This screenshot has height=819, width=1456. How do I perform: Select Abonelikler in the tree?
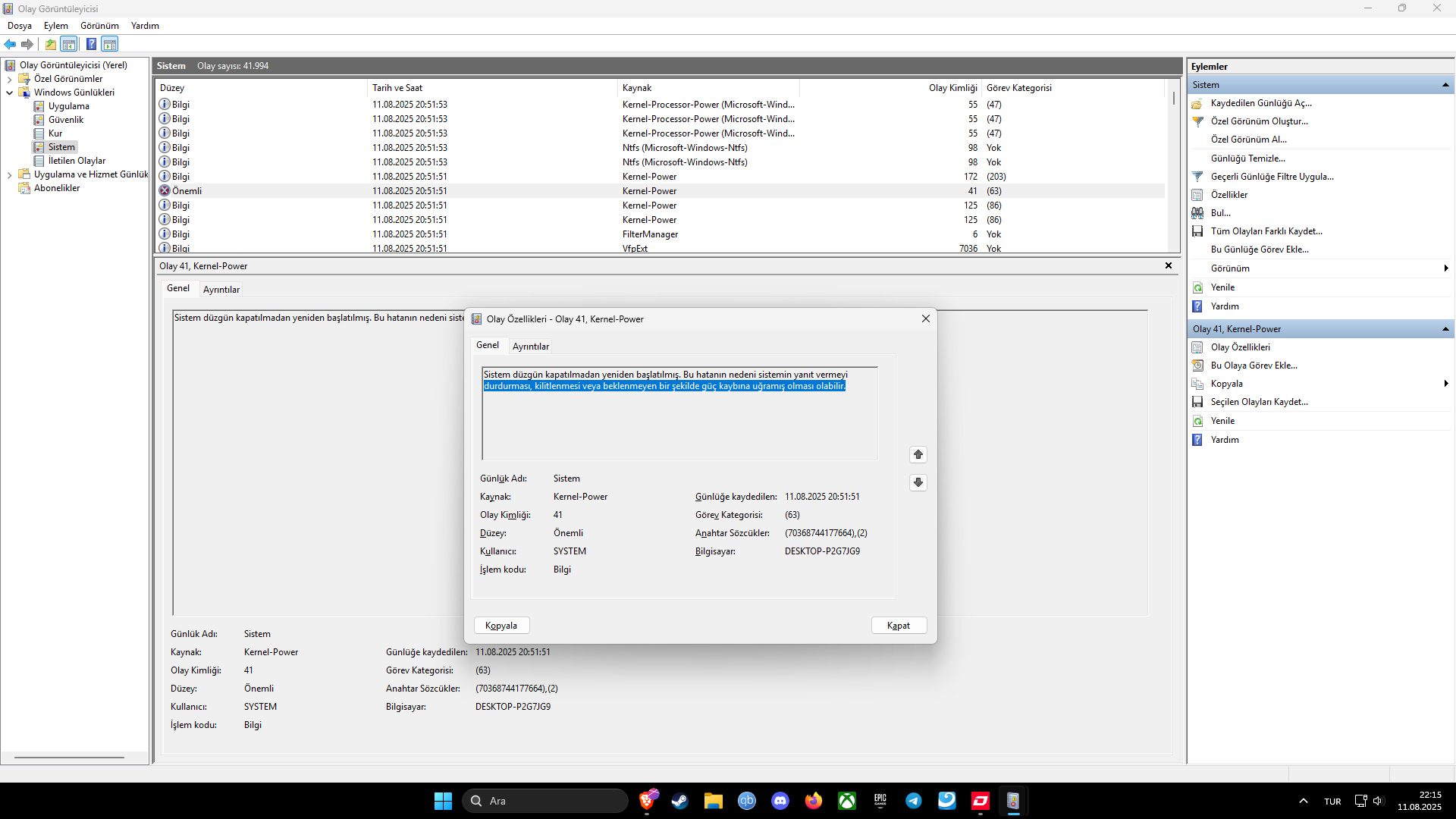click(x=57, y=188)
